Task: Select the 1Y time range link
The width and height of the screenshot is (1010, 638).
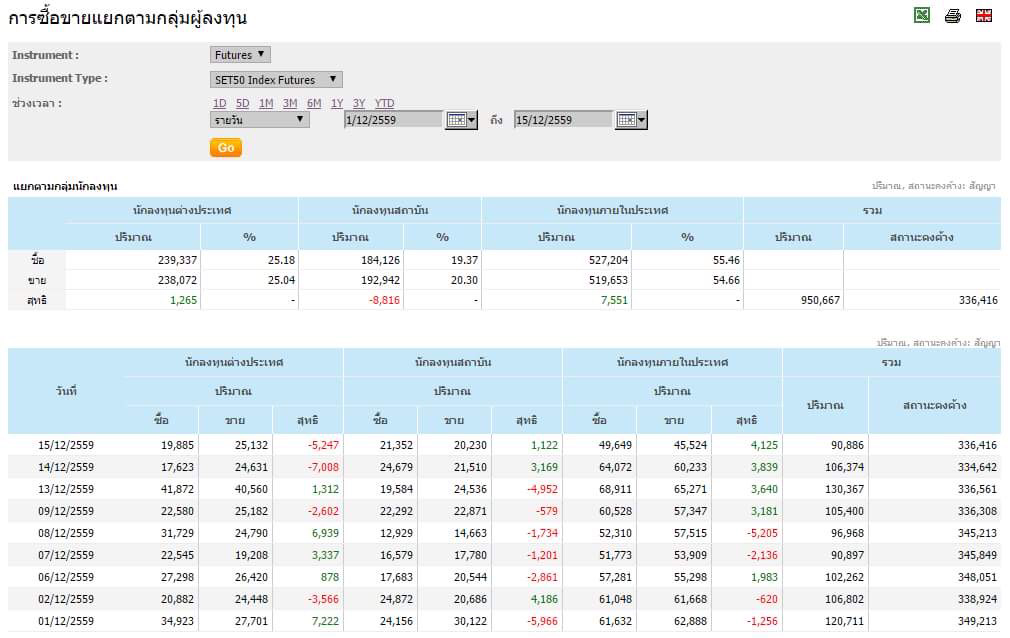Action: [x=337, y=103]
